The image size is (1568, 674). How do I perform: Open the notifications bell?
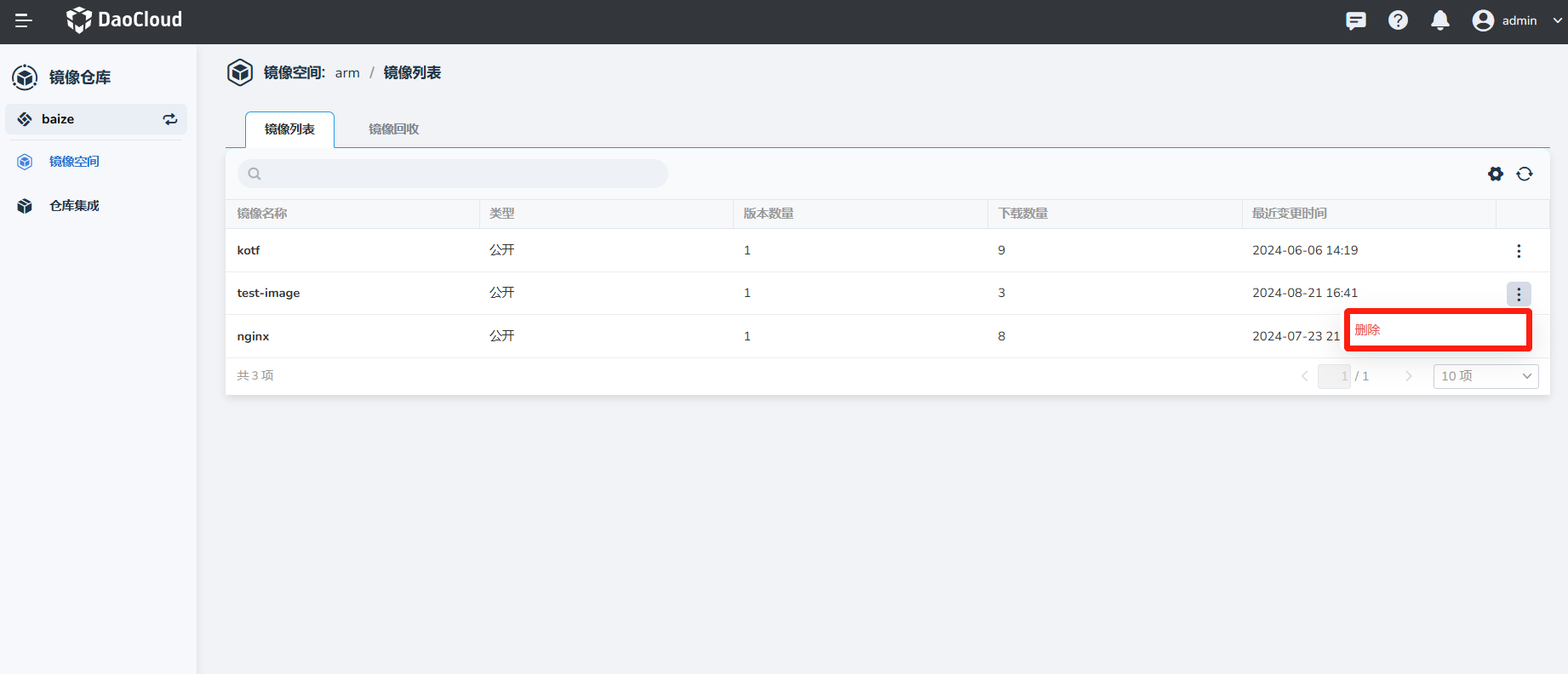[1439, 20]
